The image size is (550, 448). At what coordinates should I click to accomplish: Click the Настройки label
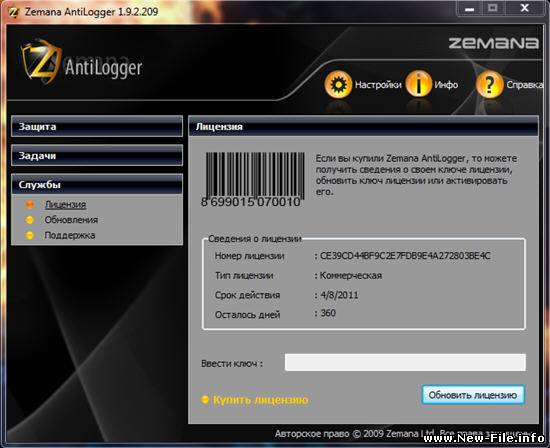tap(378, 85)
